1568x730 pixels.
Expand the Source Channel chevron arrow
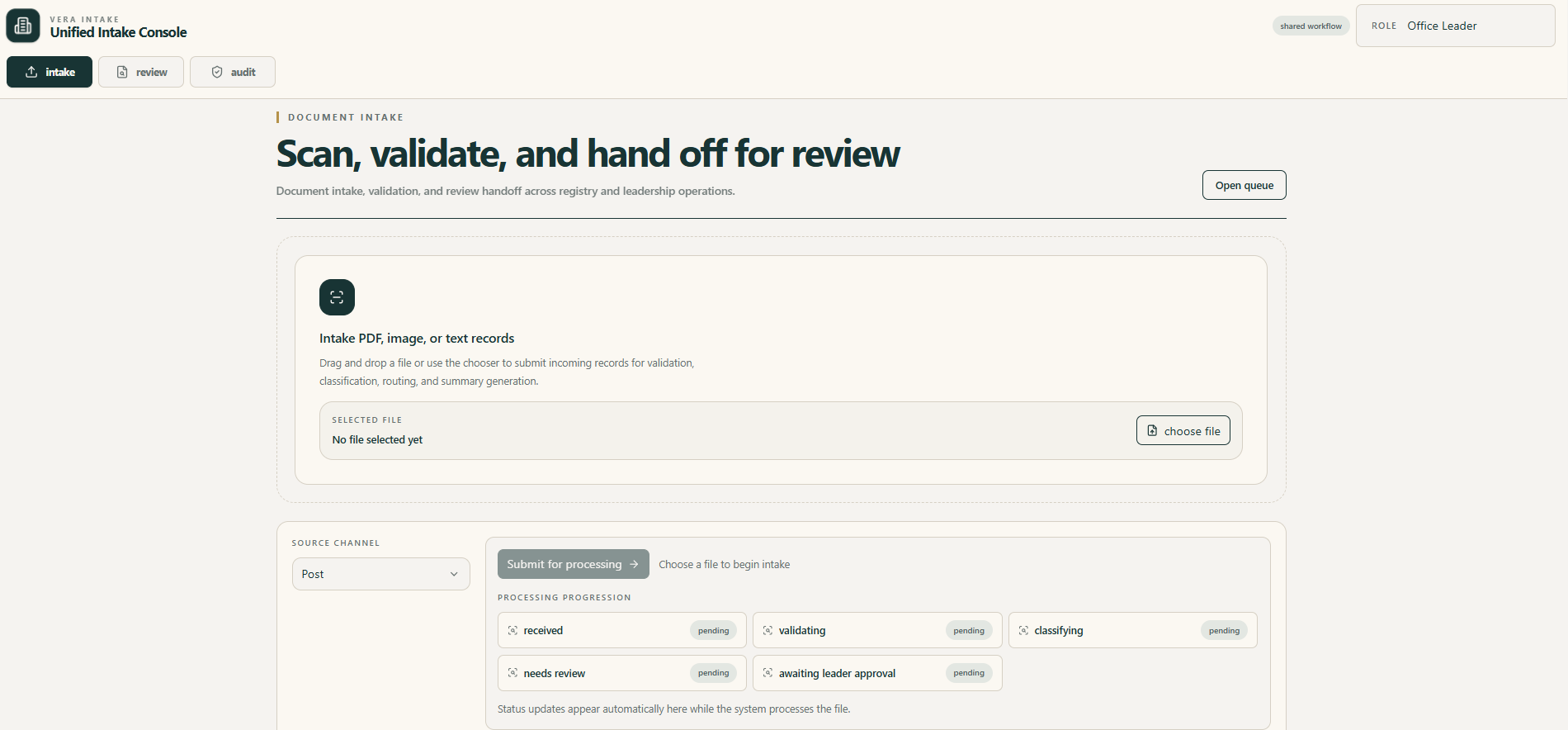[x=454, y=574]
